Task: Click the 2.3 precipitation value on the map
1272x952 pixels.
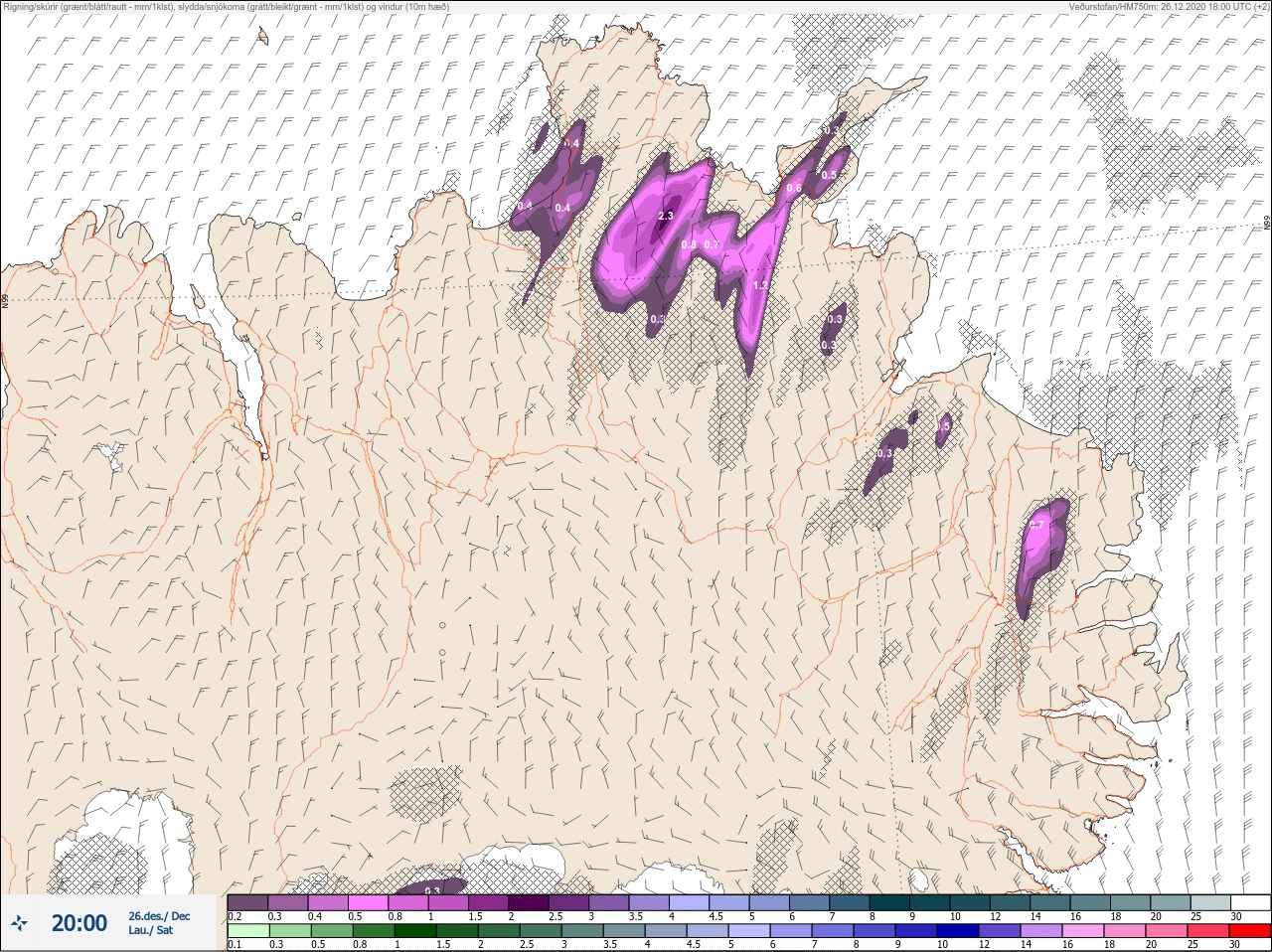Action: click(x=666, y=216)
